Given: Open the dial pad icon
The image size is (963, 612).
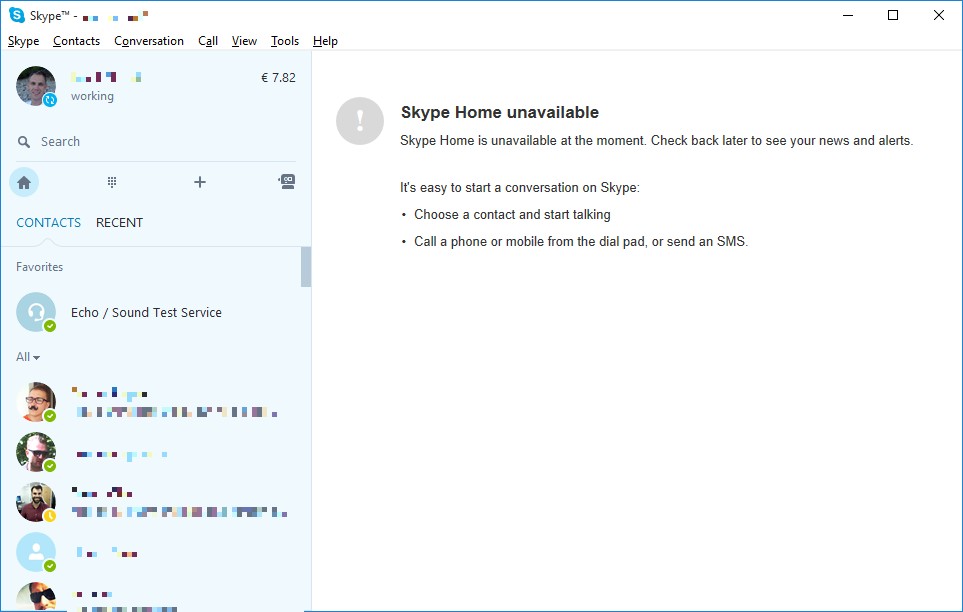Looking at the screenshot, I should (112, 182).
